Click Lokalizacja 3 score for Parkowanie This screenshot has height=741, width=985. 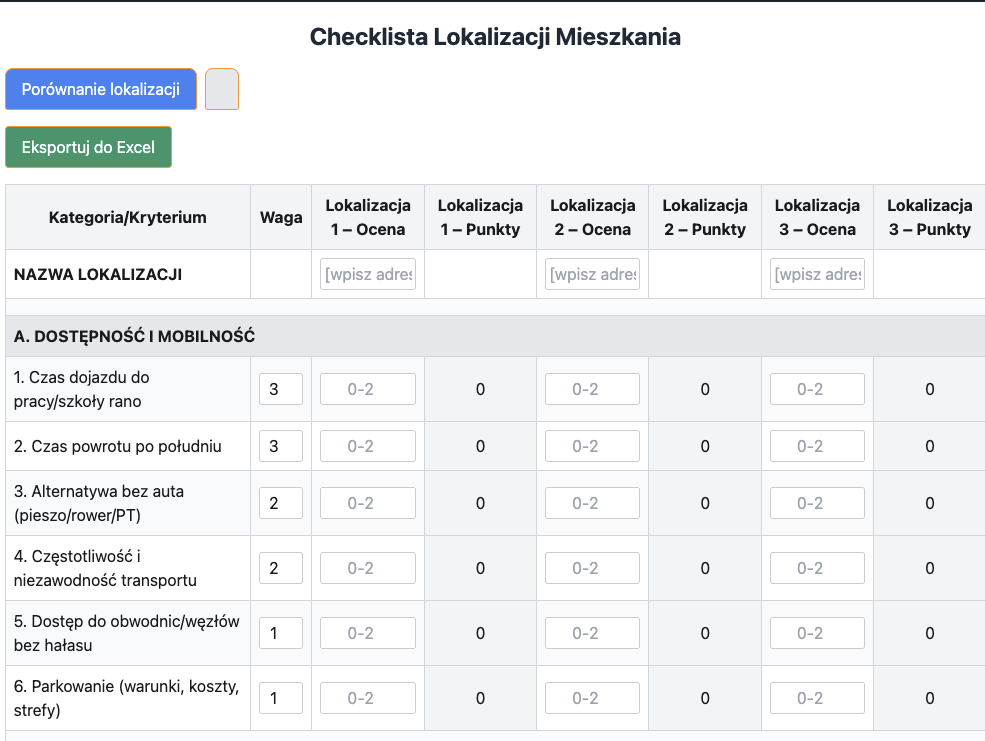[x=817, y=698]
